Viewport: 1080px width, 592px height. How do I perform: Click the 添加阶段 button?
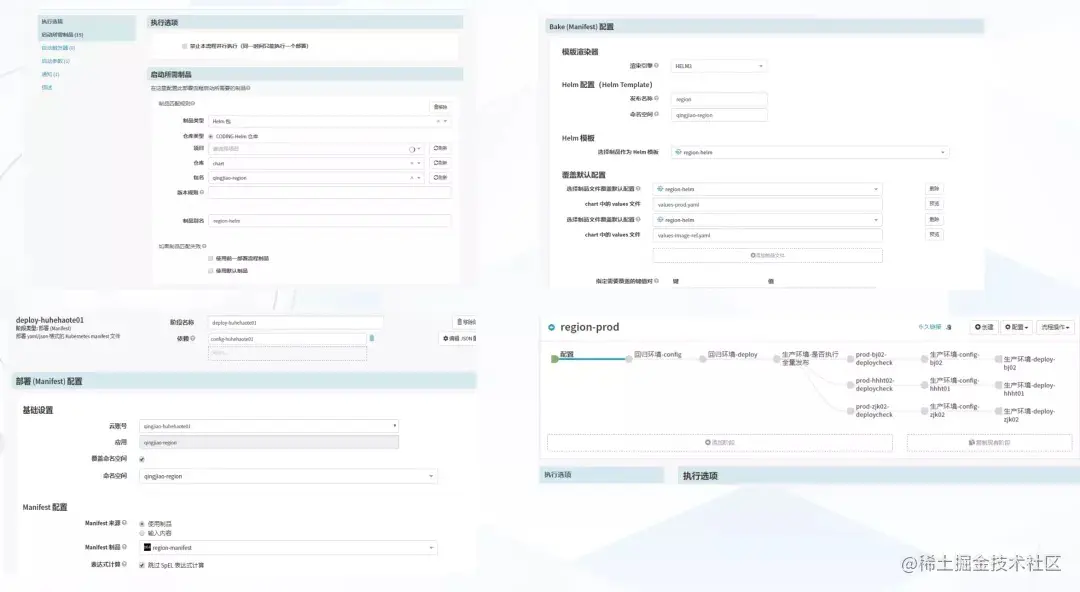coord(720,442)
